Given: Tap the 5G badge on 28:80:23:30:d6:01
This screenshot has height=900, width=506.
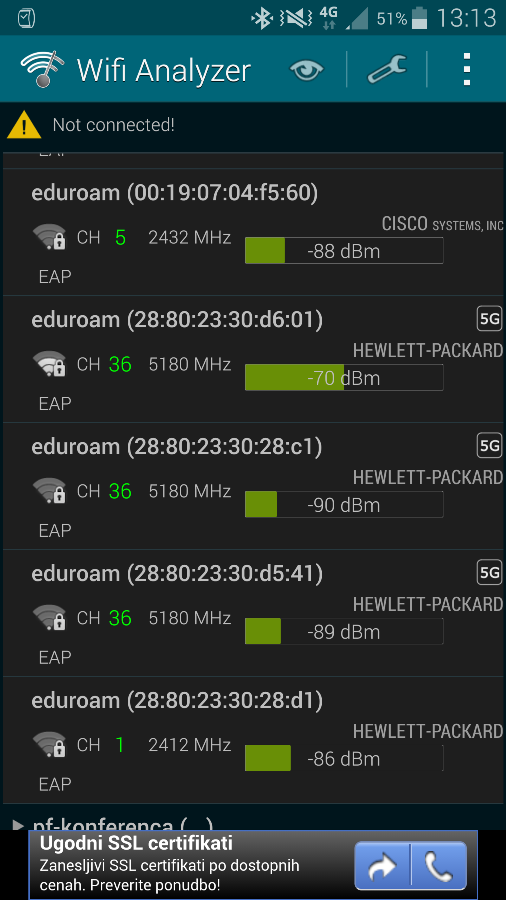Looking at the screenshot, I should pos(489,319).
